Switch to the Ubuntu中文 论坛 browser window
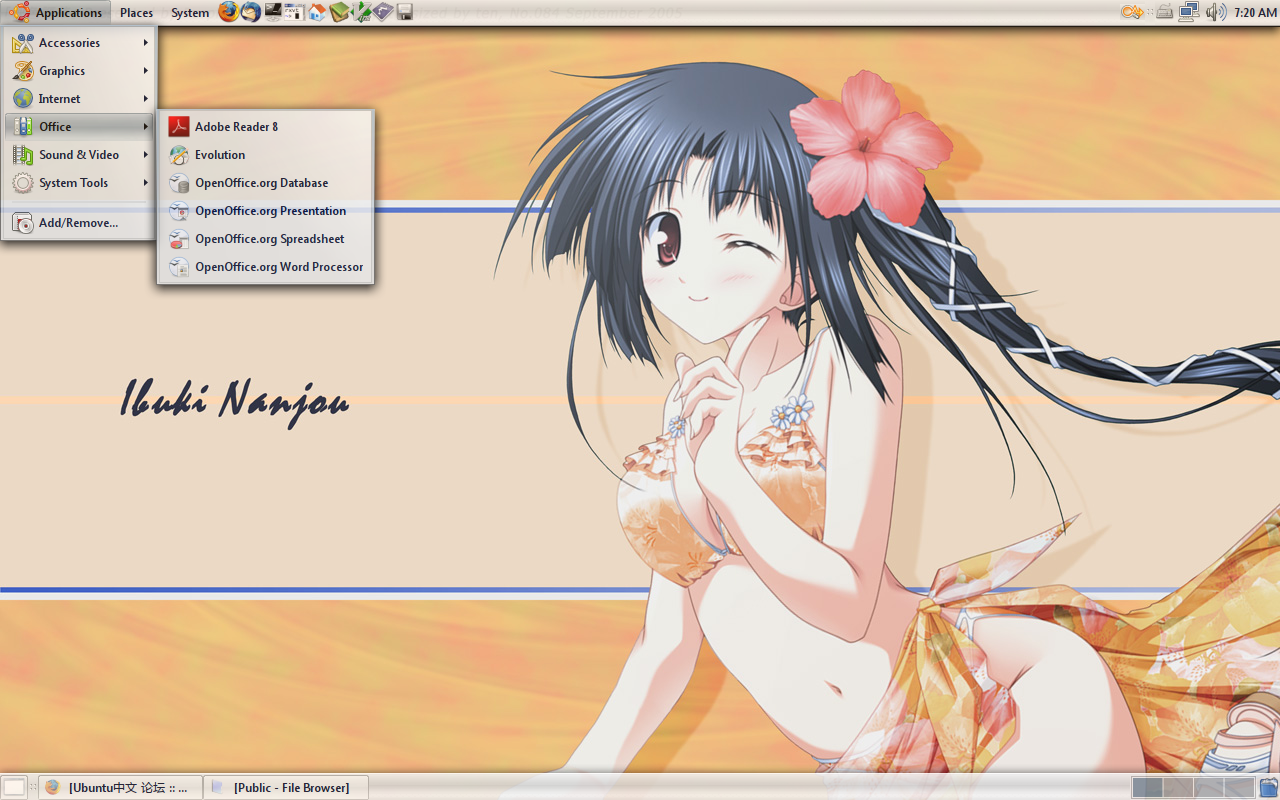 point(121,787)
